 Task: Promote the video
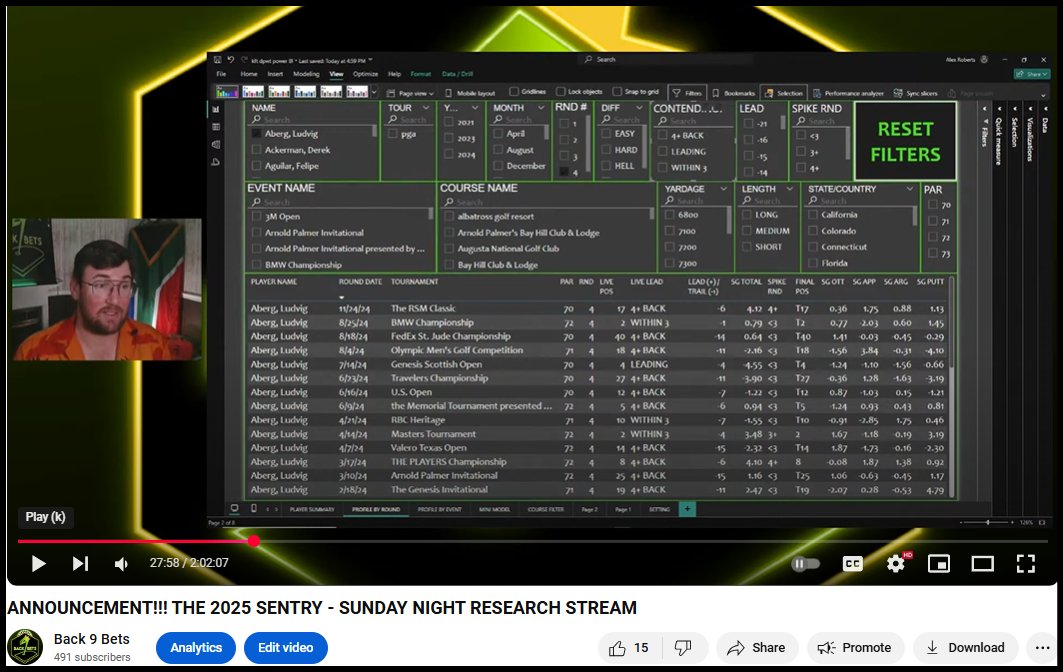[x=855, y=648]
